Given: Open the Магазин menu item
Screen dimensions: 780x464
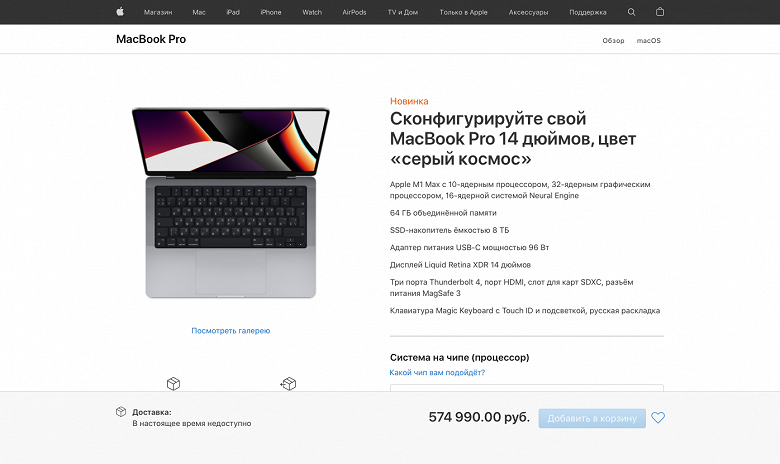Looking at the screenshot, I should [x=158, y=12].
